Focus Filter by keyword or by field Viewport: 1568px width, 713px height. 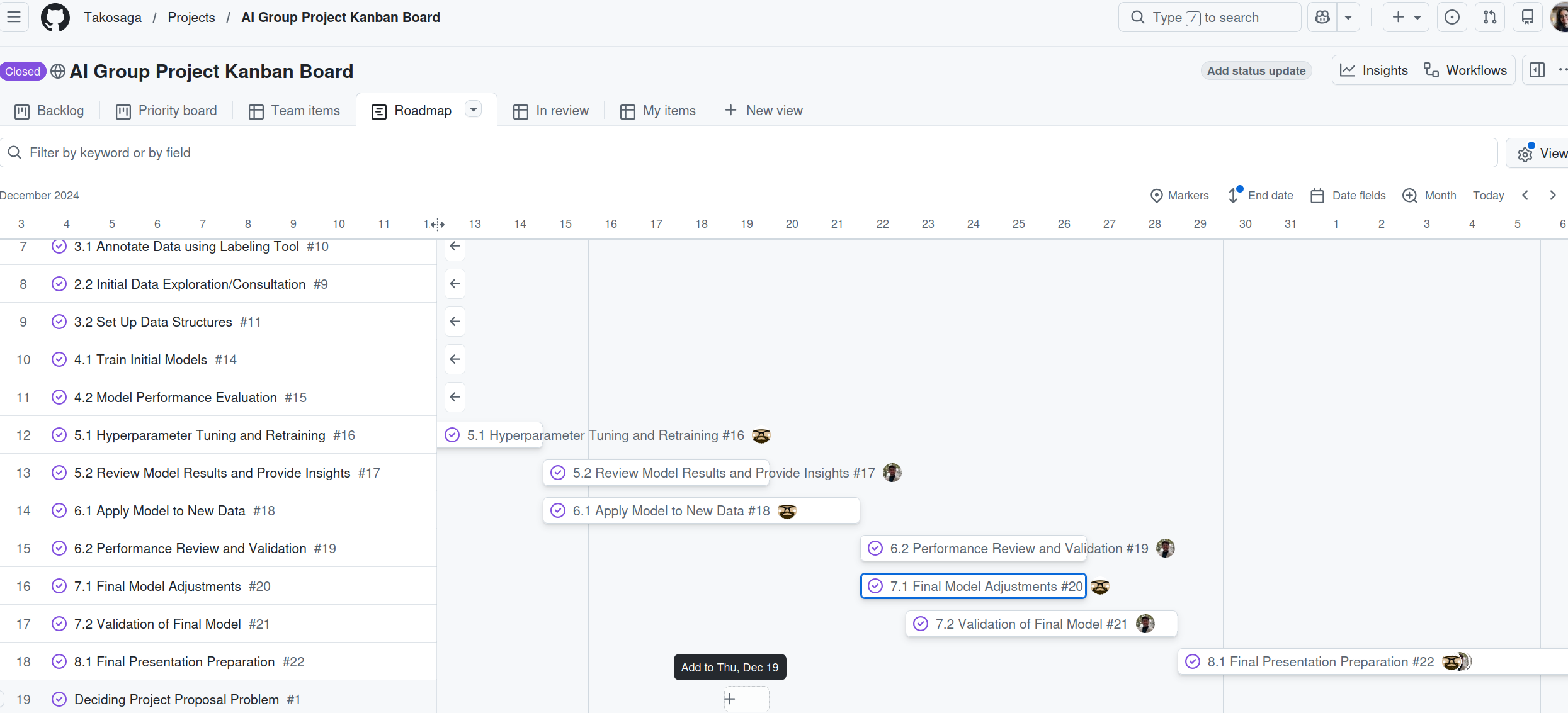[748, 153]
